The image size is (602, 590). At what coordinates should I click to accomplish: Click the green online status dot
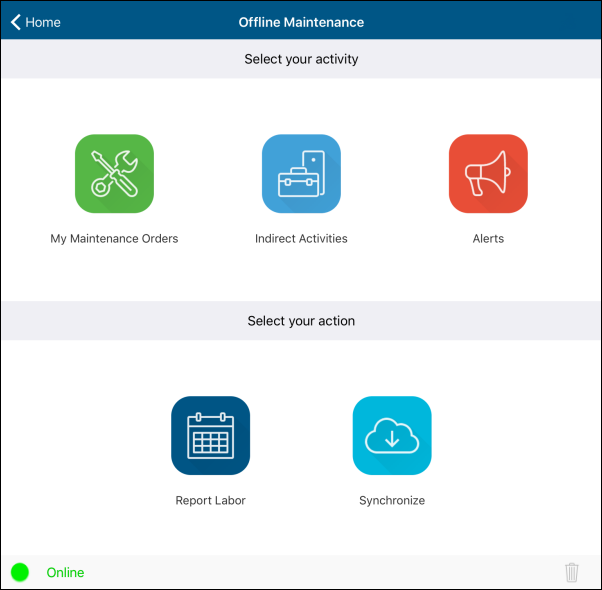coord(20,572)
